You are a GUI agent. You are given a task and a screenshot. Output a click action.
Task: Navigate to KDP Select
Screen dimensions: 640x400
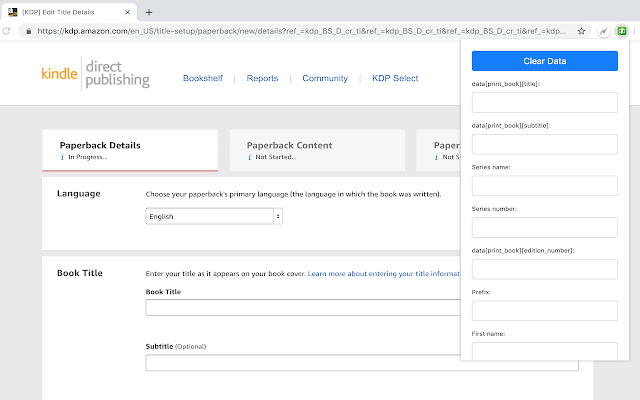click(395, 78)
